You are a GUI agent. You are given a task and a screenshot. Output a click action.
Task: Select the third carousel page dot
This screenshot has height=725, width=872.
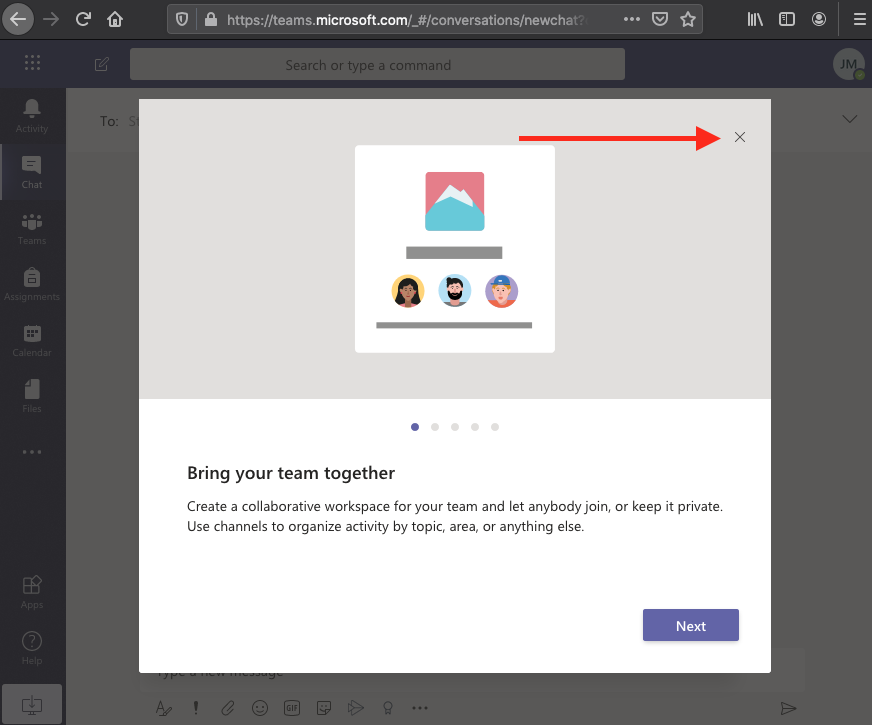(455, 427)
